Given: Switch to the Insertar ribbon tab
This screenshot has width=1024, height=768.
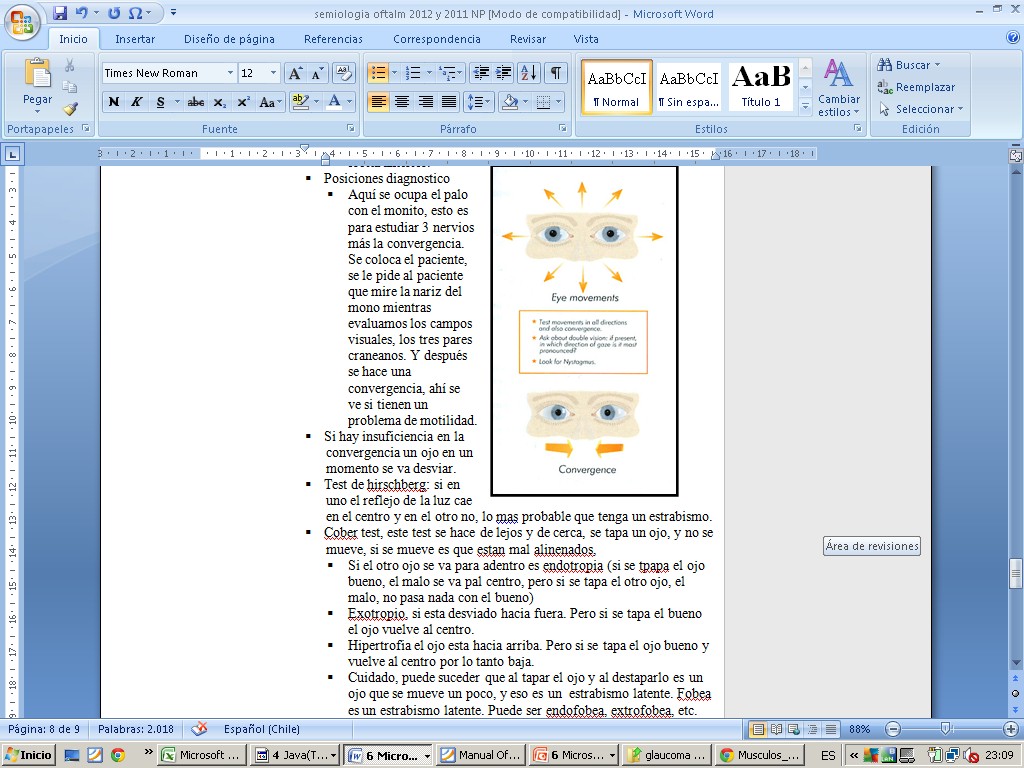Looking at the screenshot, I should (135, 39).
